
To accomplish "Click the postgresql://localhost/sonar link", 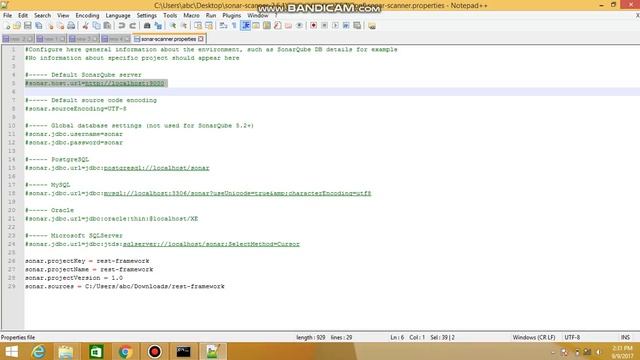I will [x=156, y=168].
